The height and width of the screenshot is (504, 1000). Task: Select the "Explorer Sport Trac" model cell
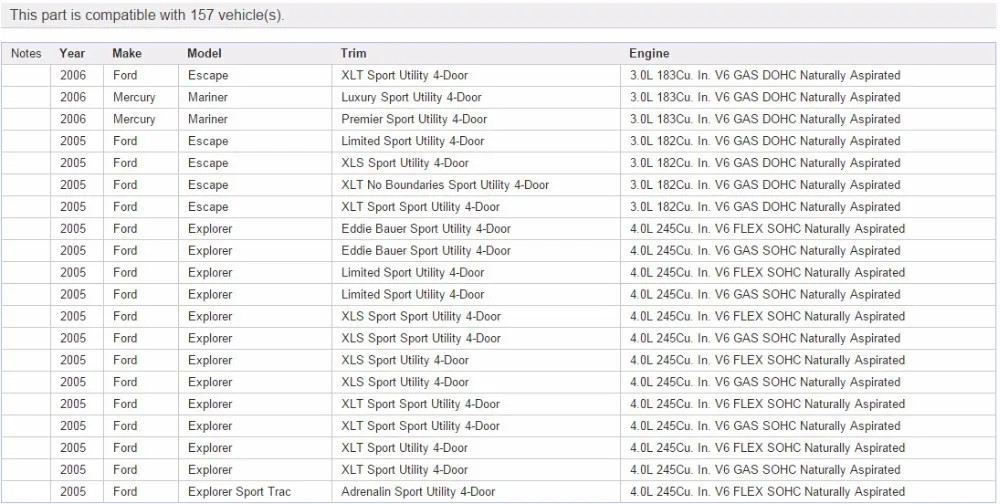239,492
